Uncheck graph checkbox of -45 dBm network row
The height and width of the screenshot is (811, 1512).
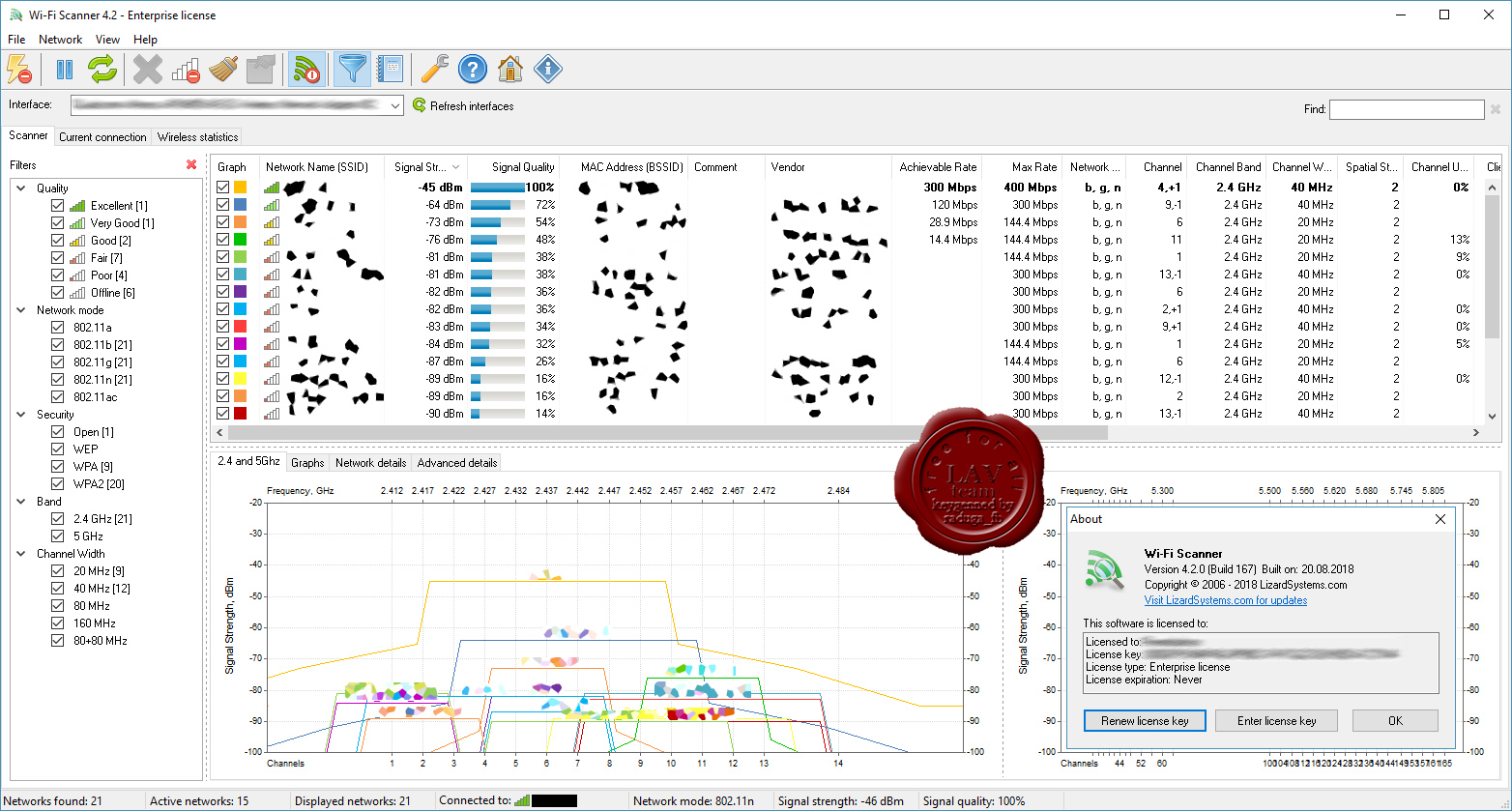click(x=223, y=188)
